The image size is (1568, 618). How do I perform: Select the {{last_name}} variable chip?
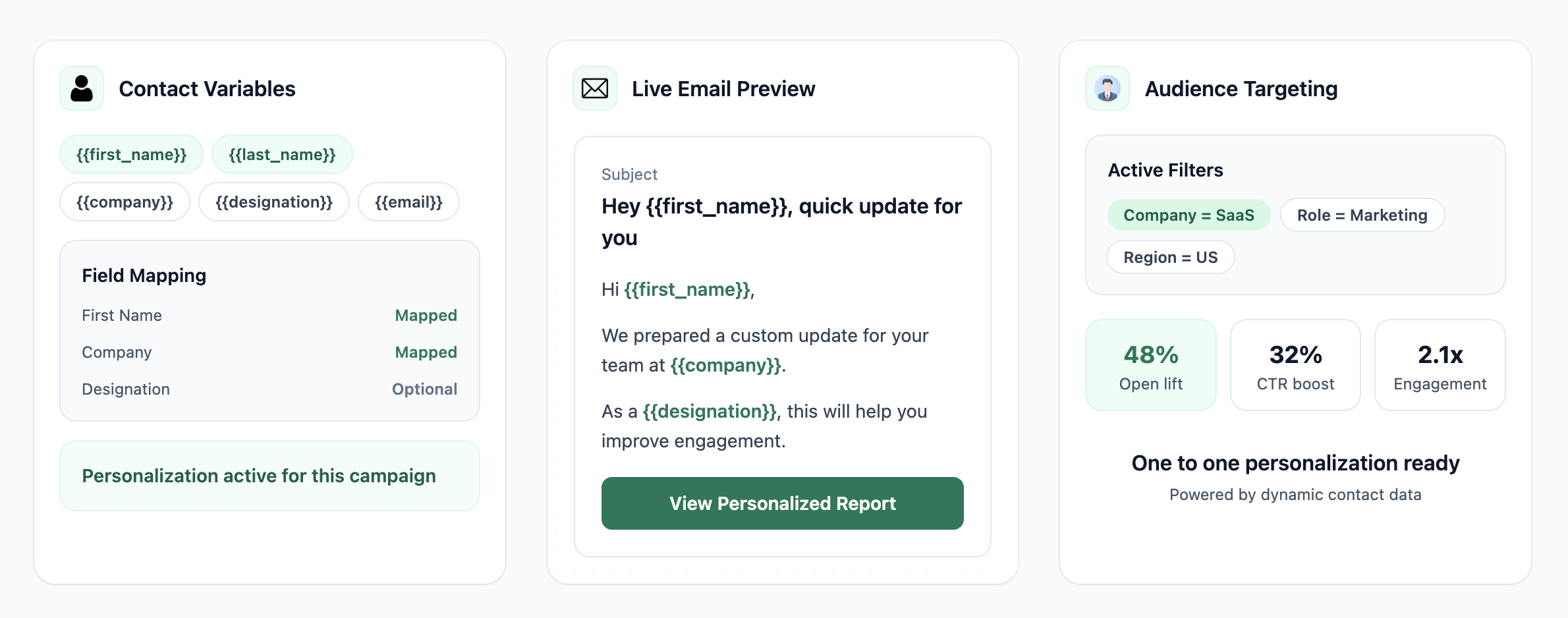pyautogui.click(x=282, y=154)
